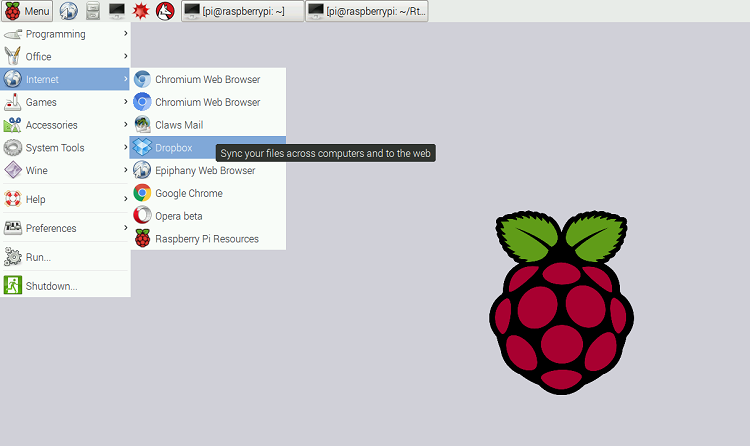This screenshot has width=750, height=446.
Task: Click the Claws Mail icon
Action: 142,124
